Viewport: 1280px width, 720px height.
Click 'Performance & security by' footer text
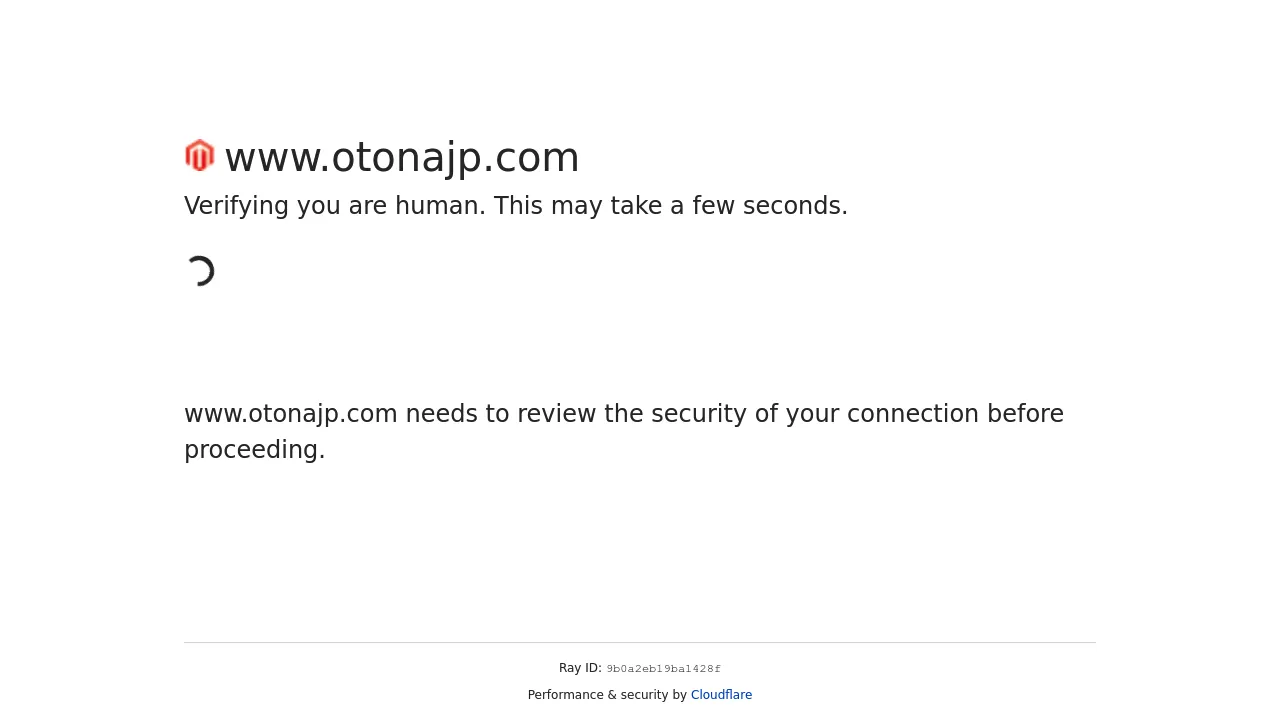click(x=607, y=695)
